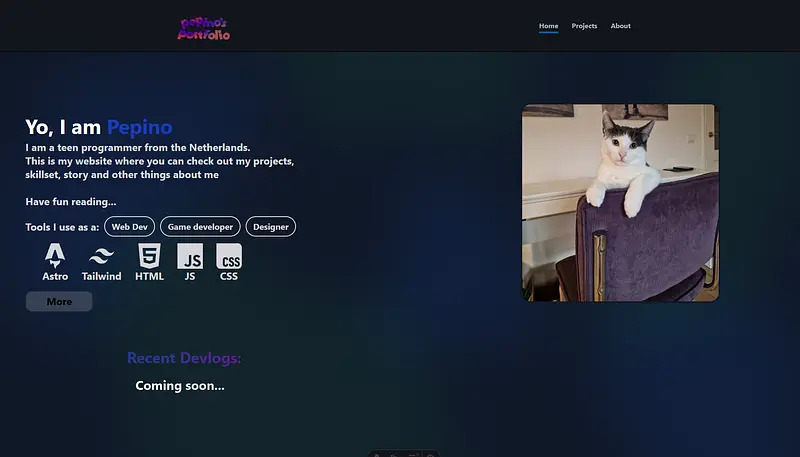
Task: Click the JS logo icon
Action: click(x=190, y=256)
